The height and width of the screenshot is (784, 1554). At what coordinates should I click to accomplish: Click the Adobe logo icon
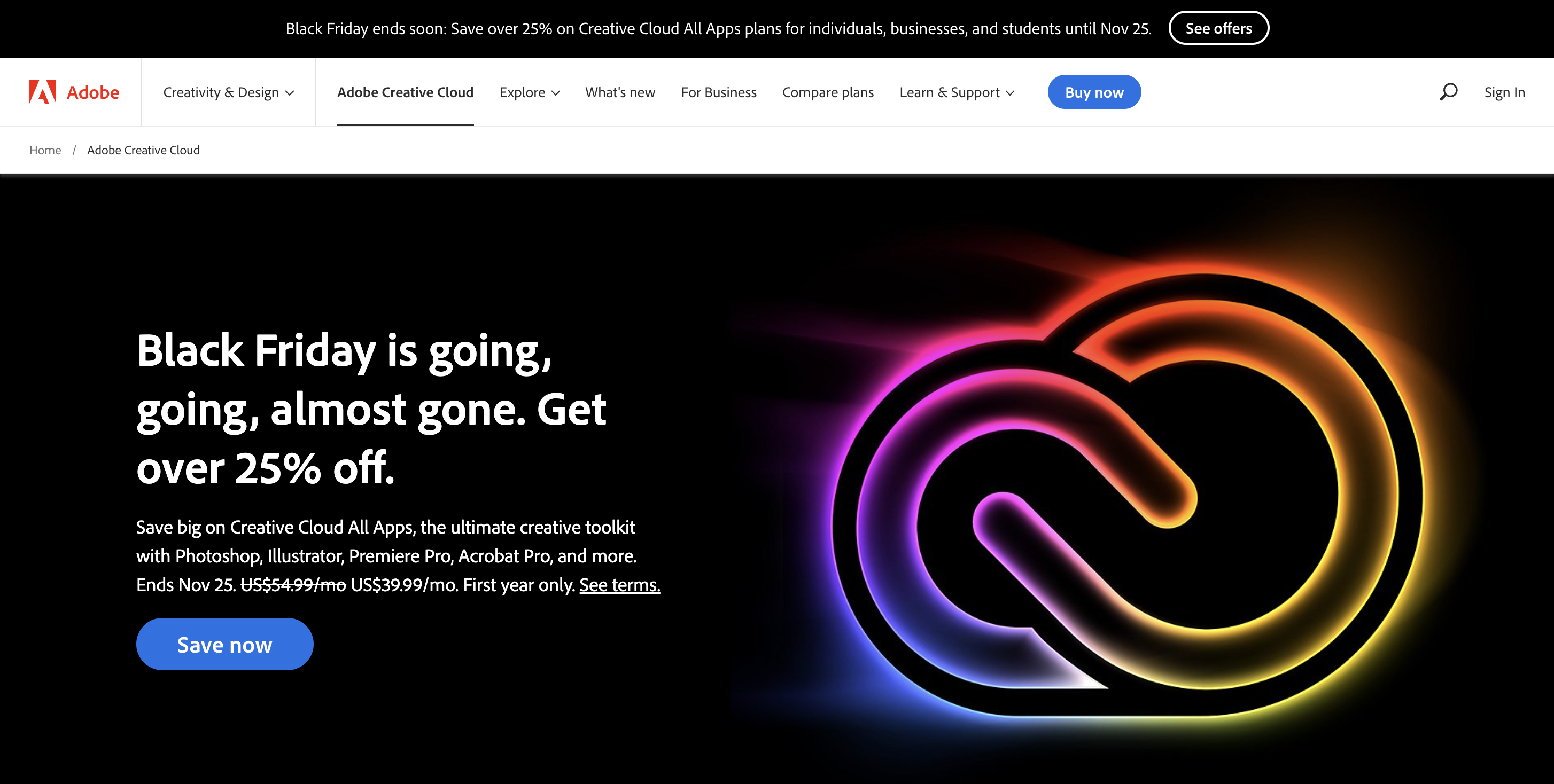pos(42,92)
